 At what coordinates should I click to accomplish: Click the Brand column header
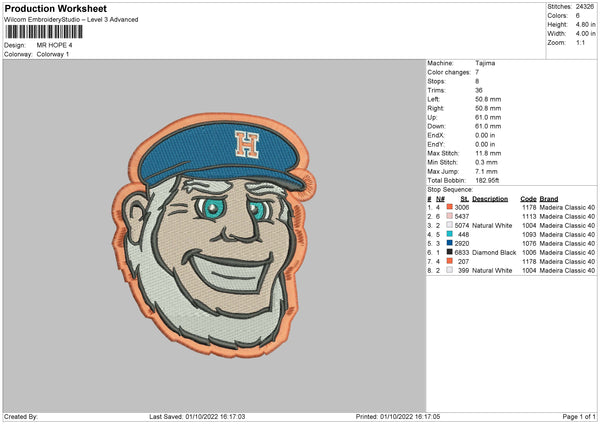(x=549, y=198)
